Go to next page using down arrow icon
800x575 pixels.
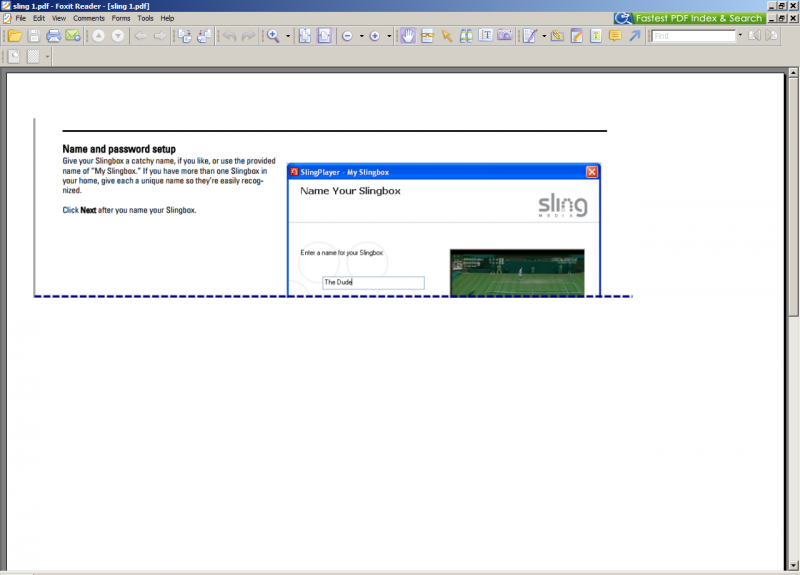pyautogui.click(x=118, y=36)
